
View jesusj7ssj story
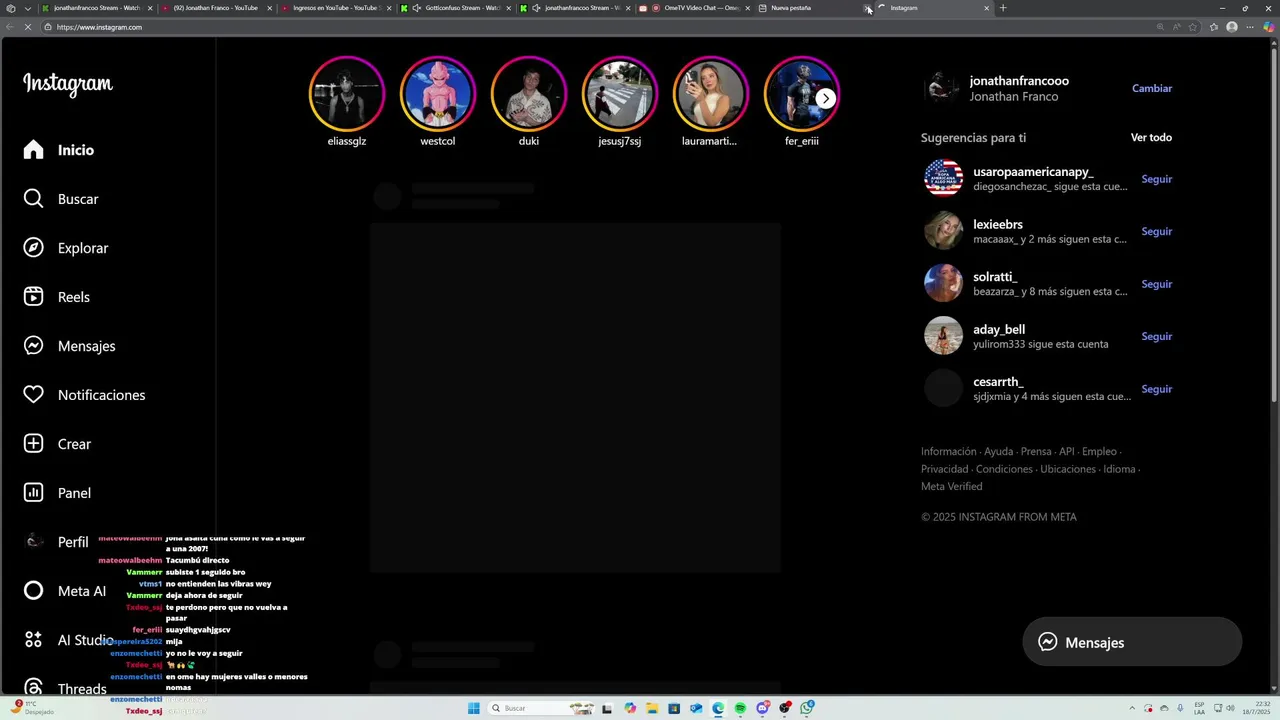620,95
